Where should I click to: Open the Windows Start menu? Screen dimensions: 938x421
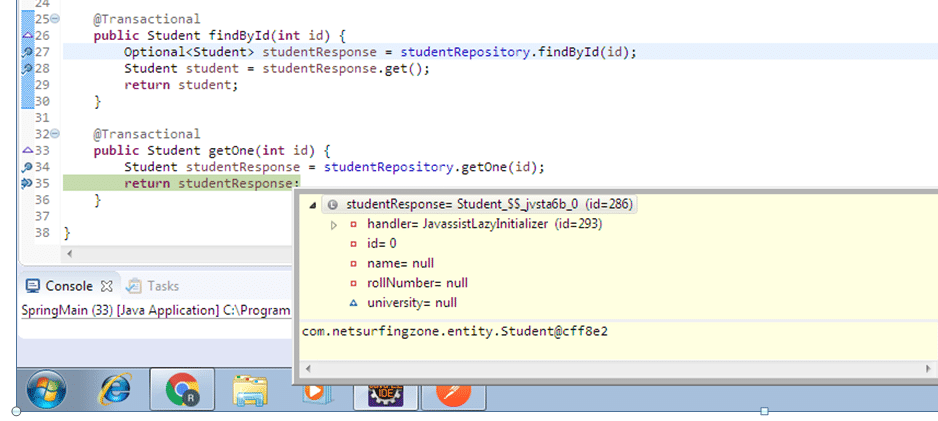pyautogui.click(x=46, y=390)
